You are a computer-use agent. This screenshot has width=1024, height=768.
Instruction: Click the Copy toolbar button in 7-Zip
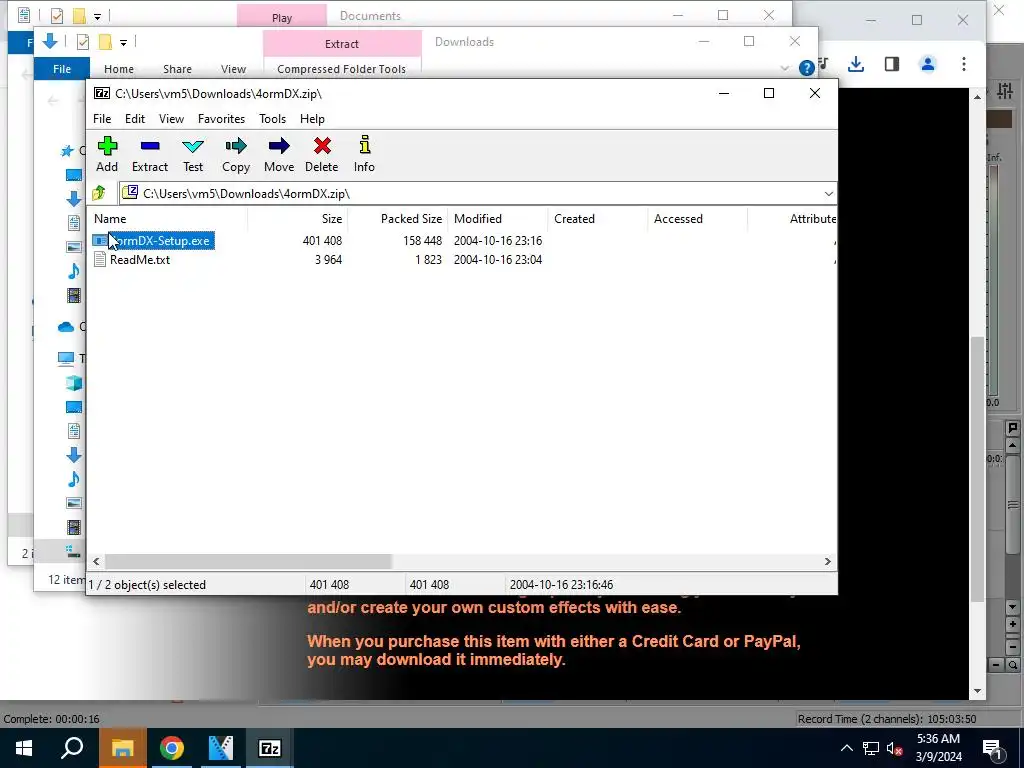click(x=236, y=154)
